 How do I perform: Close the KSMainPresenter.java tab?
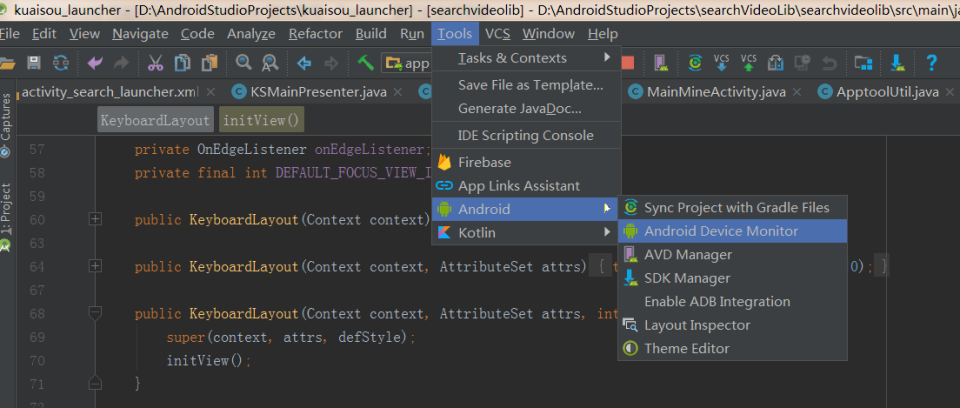click(x=397, y=93)
